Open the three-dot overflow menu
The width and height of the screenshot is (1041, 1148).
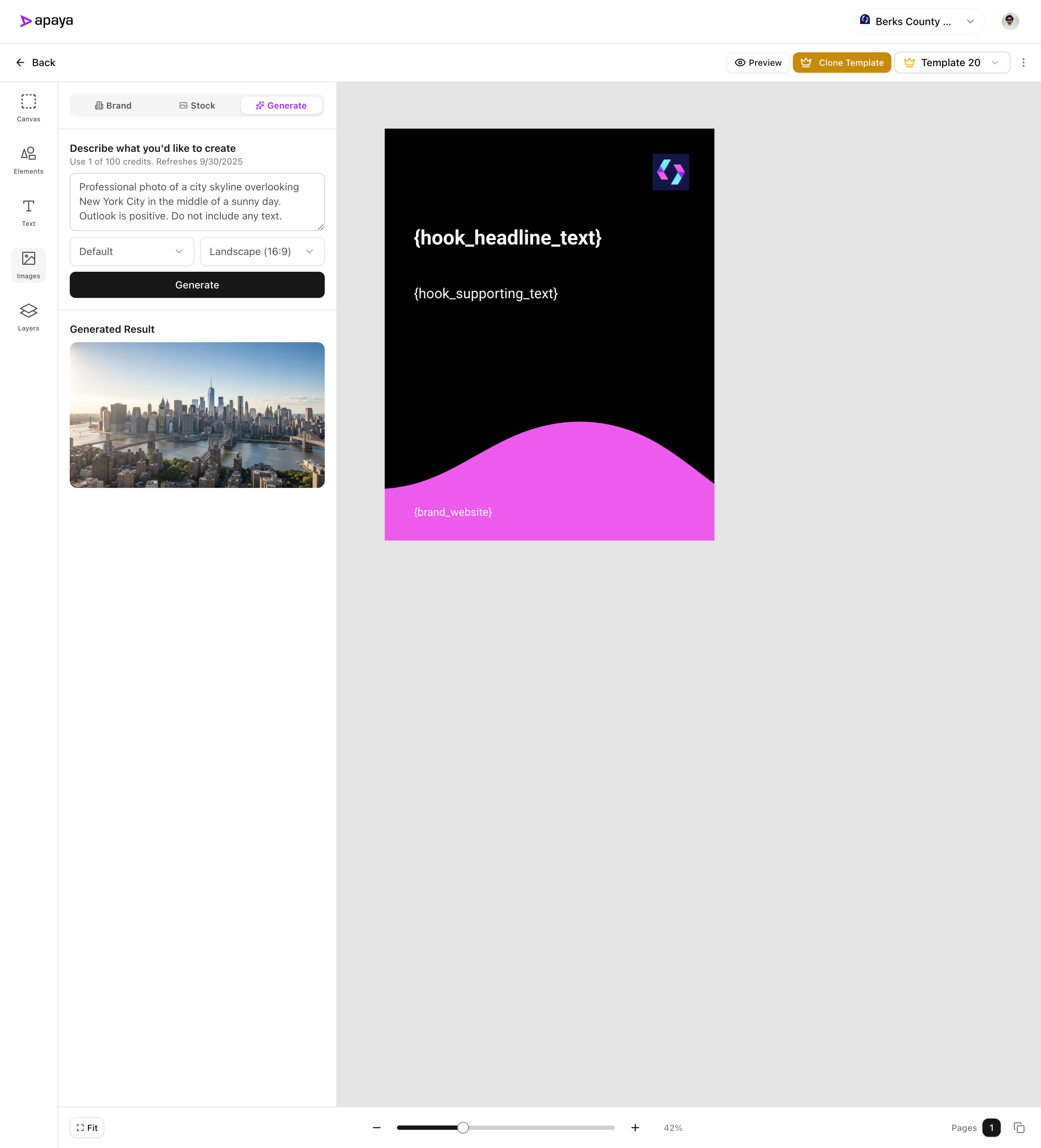coord(1023,62)
